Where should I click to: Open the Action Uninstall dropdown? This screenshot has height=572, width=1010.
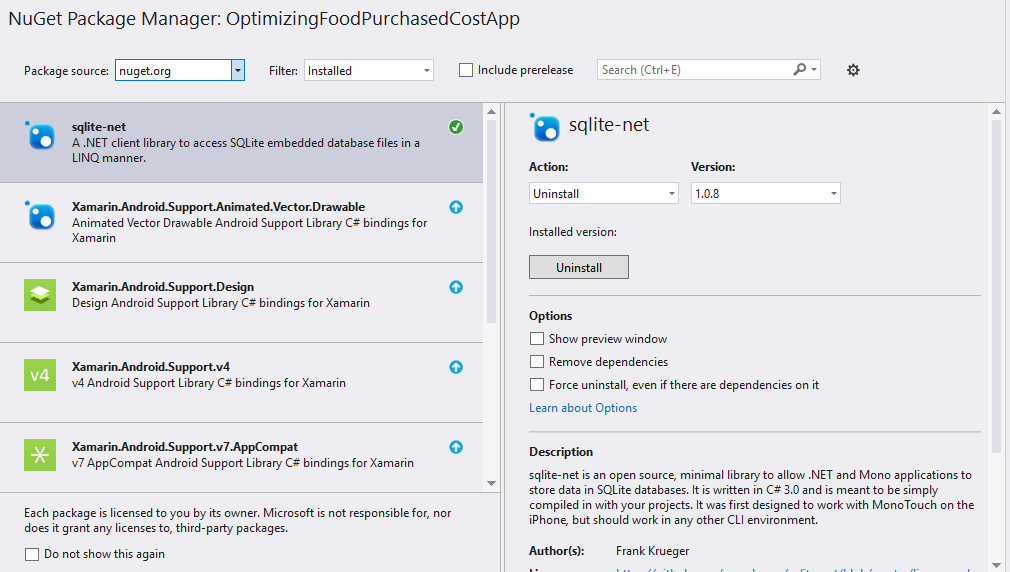click(x=604, y=193)
